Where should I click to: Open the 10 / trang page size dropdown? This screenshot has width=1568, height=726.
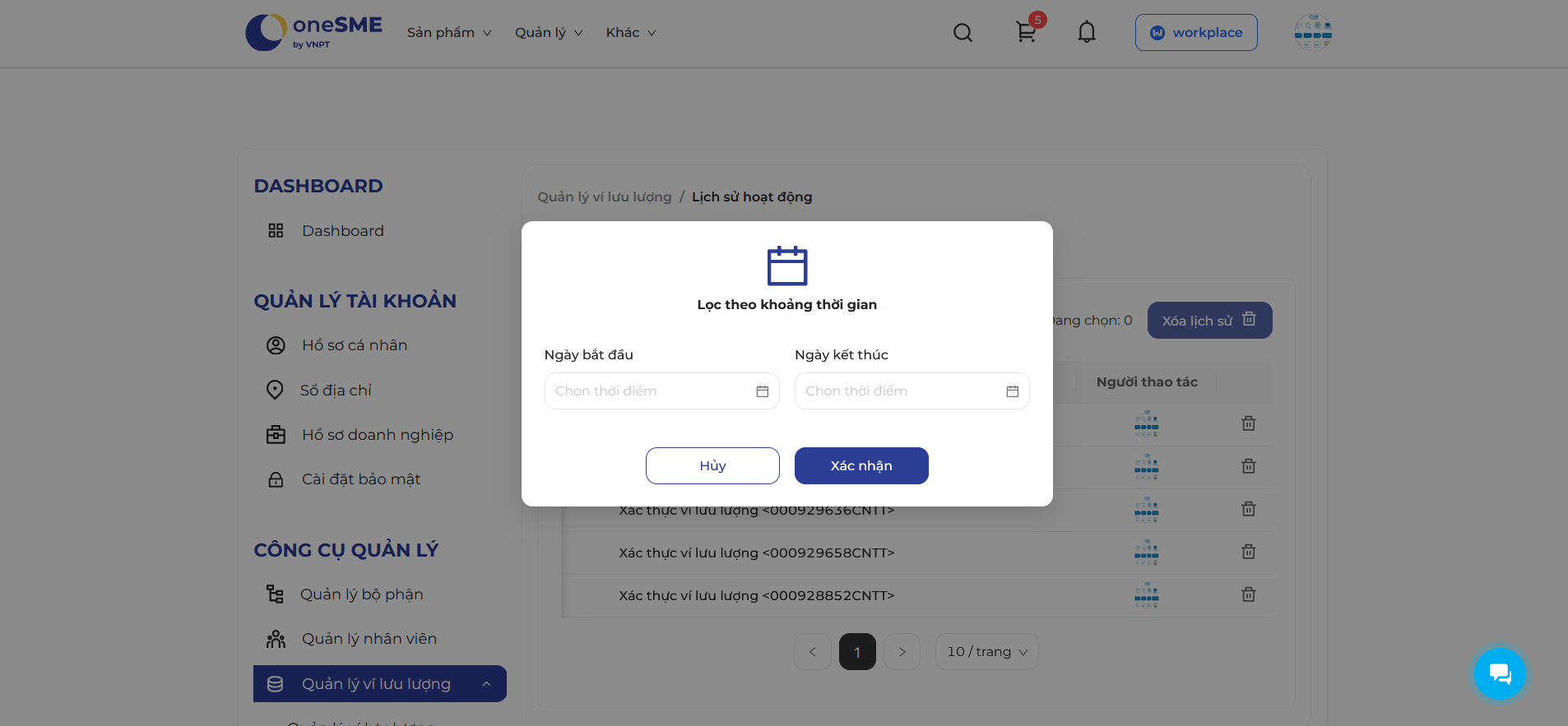[x=987, y=652]
